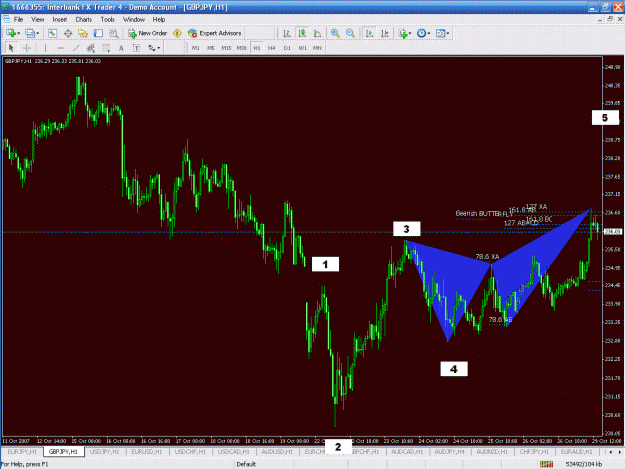The width and height of the screenshot is (625, 469).
Task: Click the Zoom Out magnifier icon
Action: pos(350,33)
